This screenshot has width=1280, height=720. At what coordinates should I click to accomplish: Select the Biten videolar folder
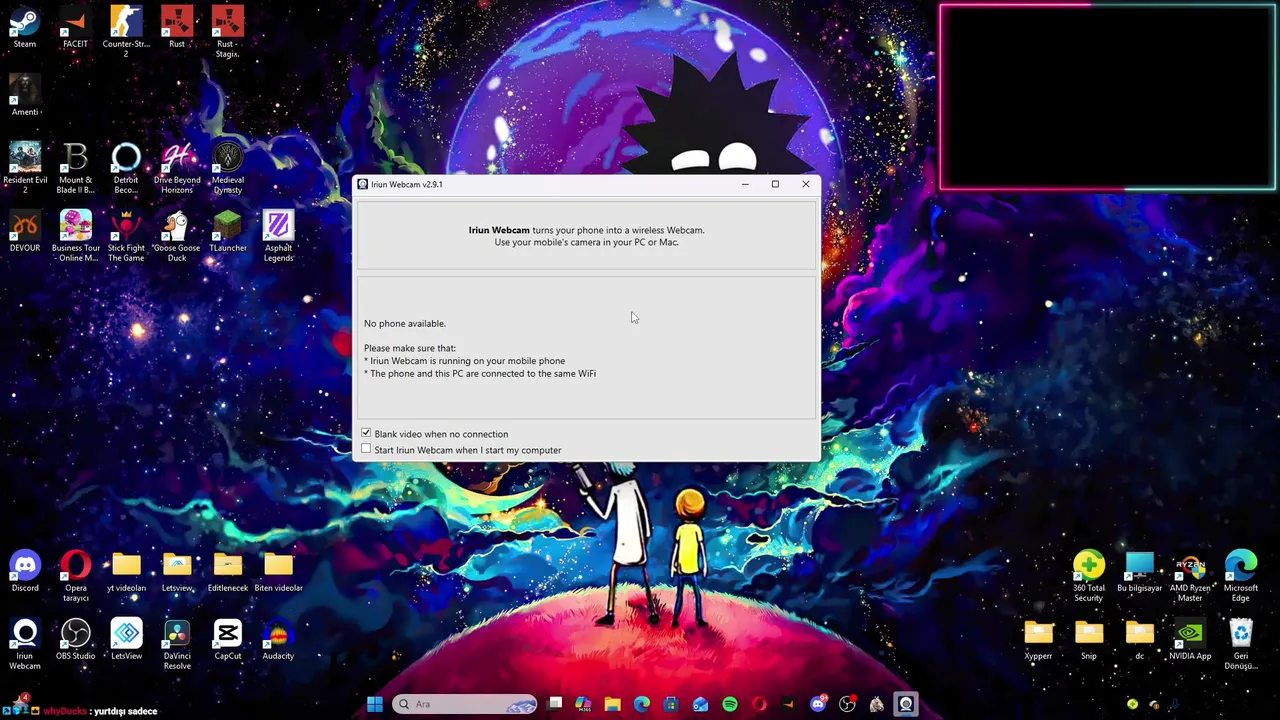point(278,572)
